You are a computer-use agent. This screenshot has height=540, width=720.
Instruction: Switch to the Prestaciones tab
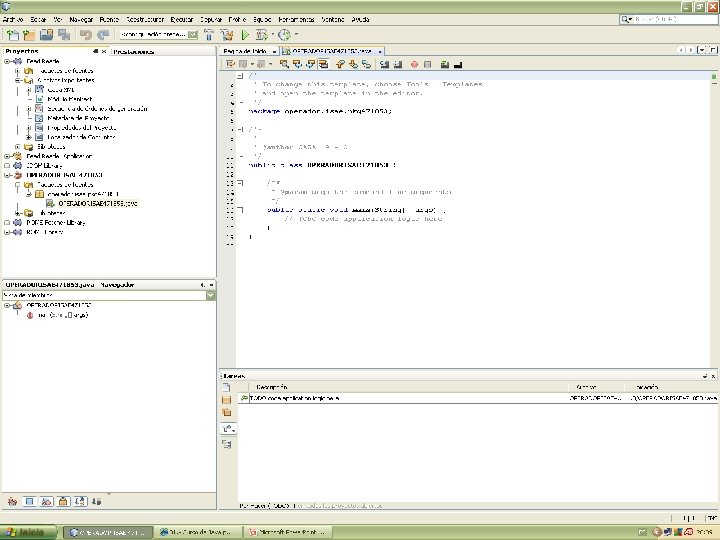133,51
